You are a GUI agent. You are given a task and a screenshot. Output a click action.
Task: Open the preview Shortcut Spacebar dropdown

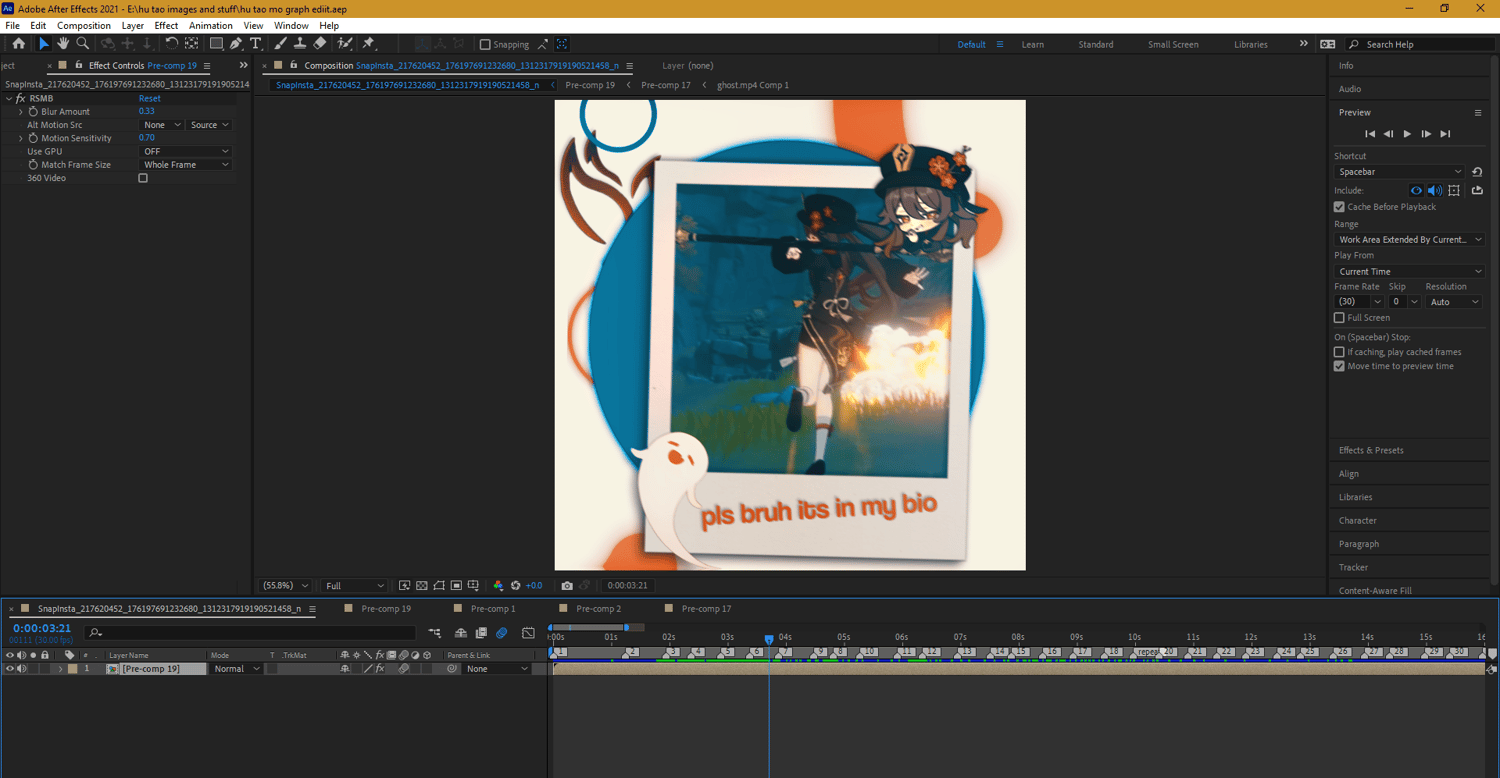tap(1399, 172)
